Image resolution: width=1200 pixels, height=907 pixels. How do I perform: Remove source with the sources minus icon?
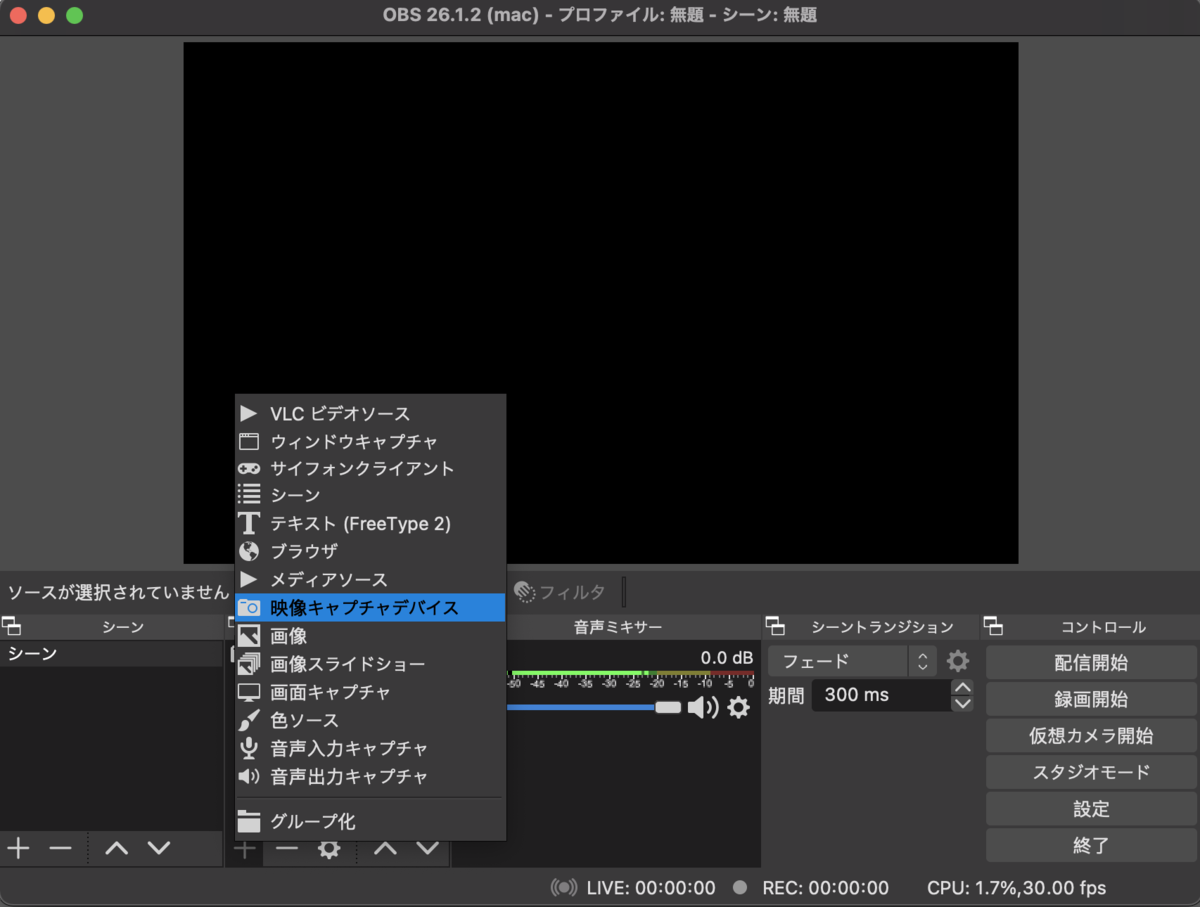(287, 849)
